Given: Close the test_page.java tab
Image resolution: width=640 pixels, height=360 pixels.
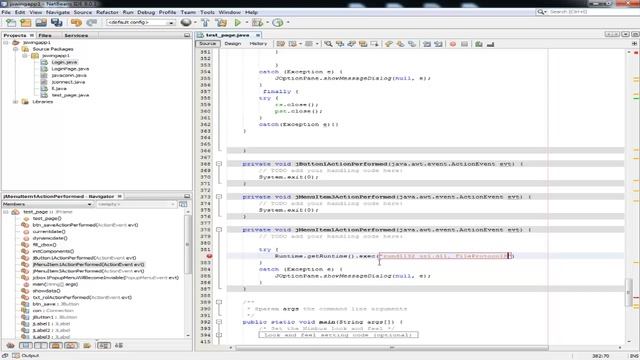Looking at the screenshot, I should pos(258,35).
